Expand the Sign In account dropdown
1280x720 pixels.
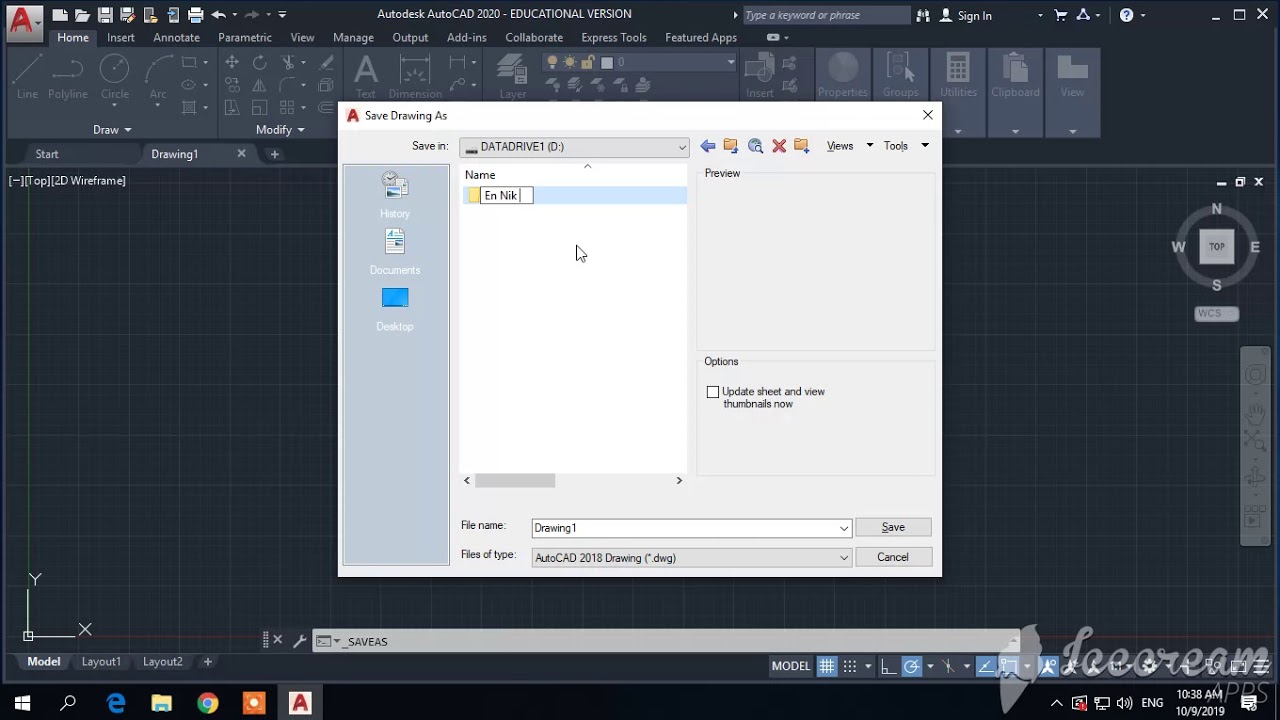click(1040, 16)
